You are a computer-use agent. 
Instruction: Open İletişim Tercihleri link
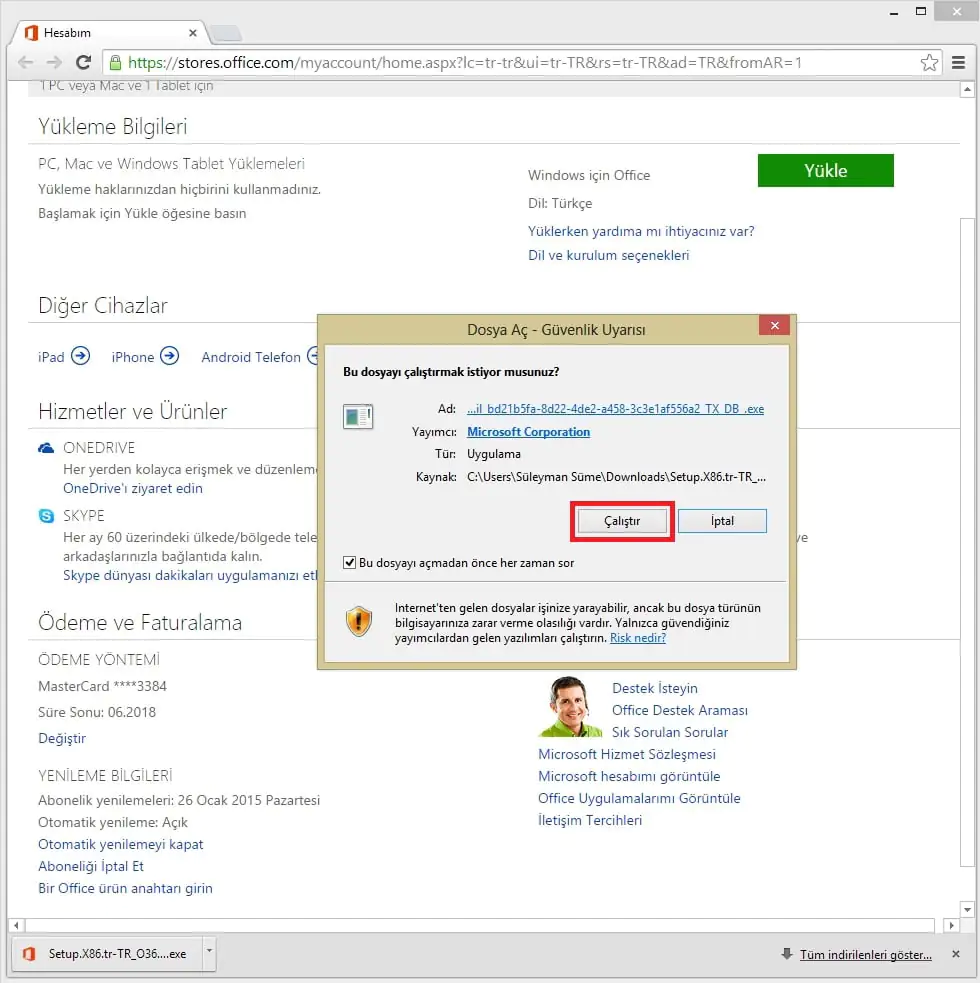click(590, 820)
